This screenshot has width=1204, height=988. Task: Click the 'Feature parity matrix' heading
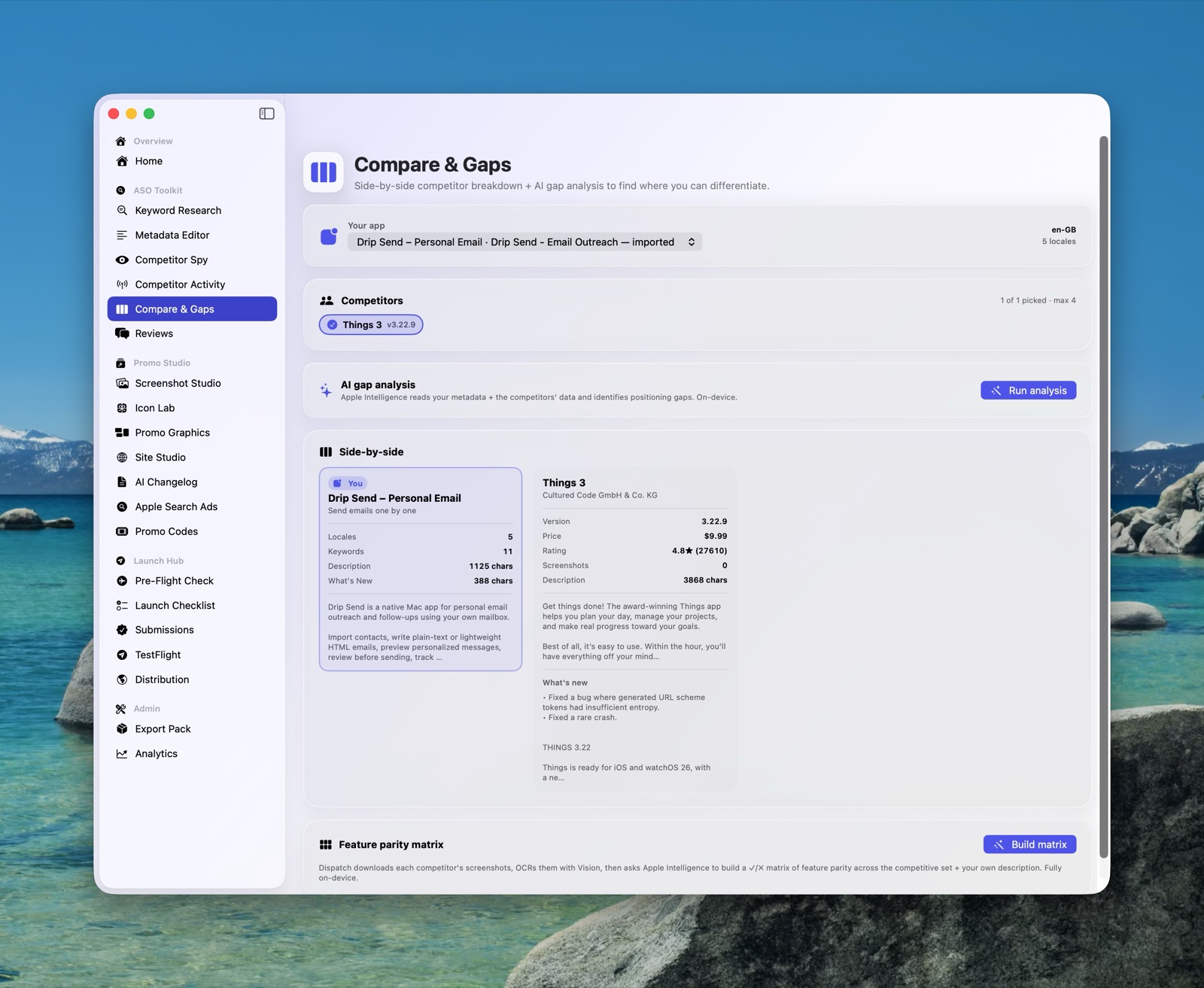(391, 844)
